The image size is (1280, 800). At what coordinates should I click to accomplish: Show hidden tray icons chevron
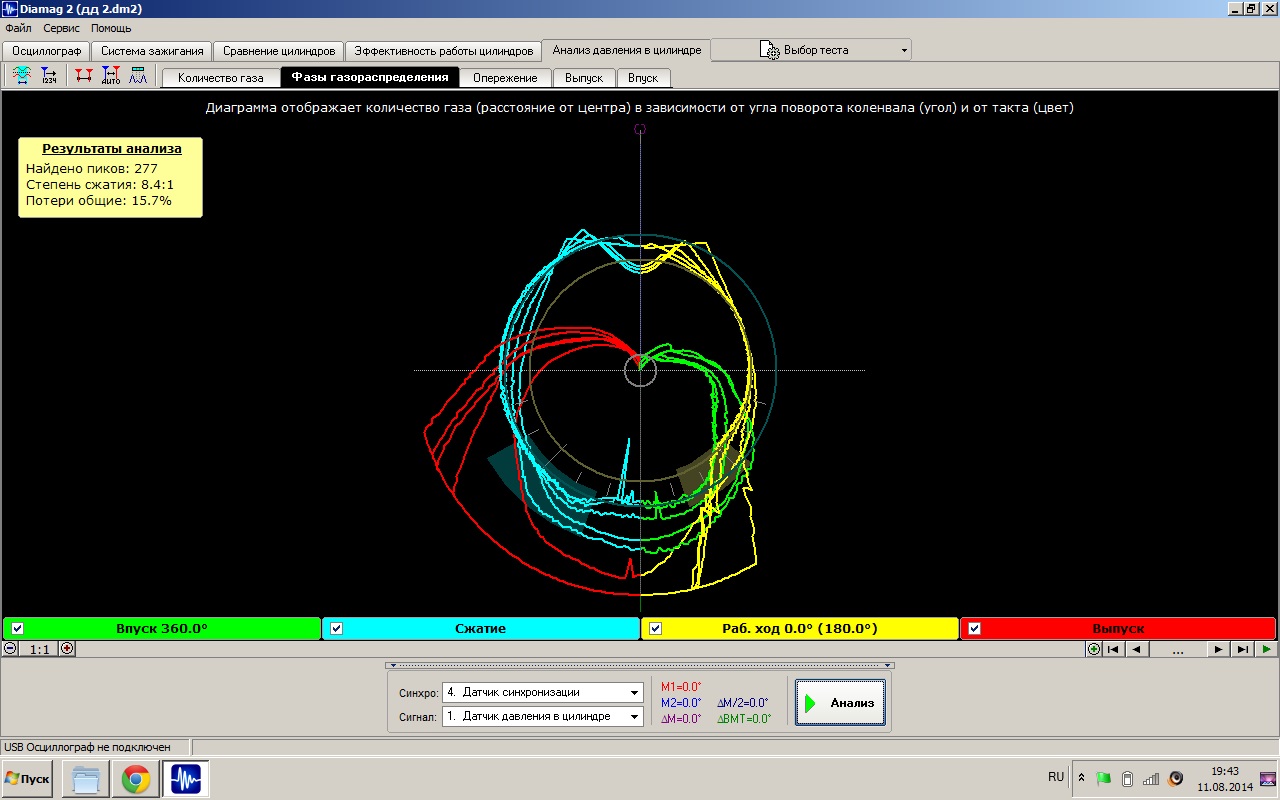tap(1081, 778)
